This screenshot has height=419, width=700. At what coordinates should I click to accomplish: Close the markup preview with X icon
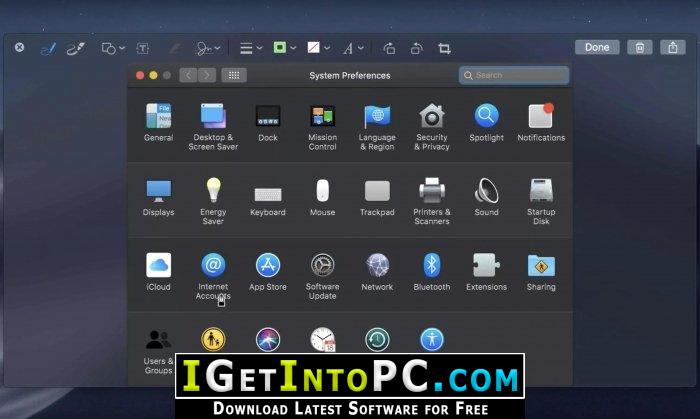coord(19,47)
